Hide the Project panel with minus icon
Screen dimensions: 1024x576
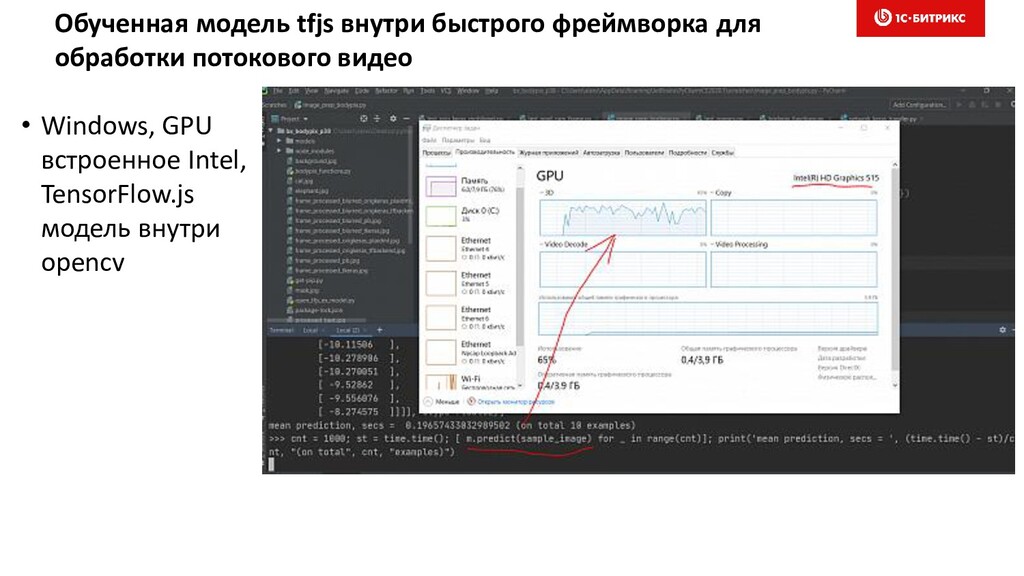click(x=406, y=119)
